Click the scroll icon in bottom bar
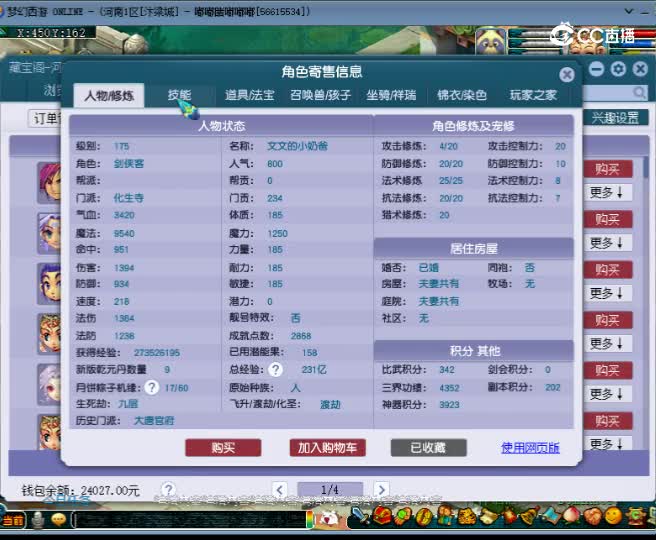This screenshot has height=540, width=656. pos(488,516)
